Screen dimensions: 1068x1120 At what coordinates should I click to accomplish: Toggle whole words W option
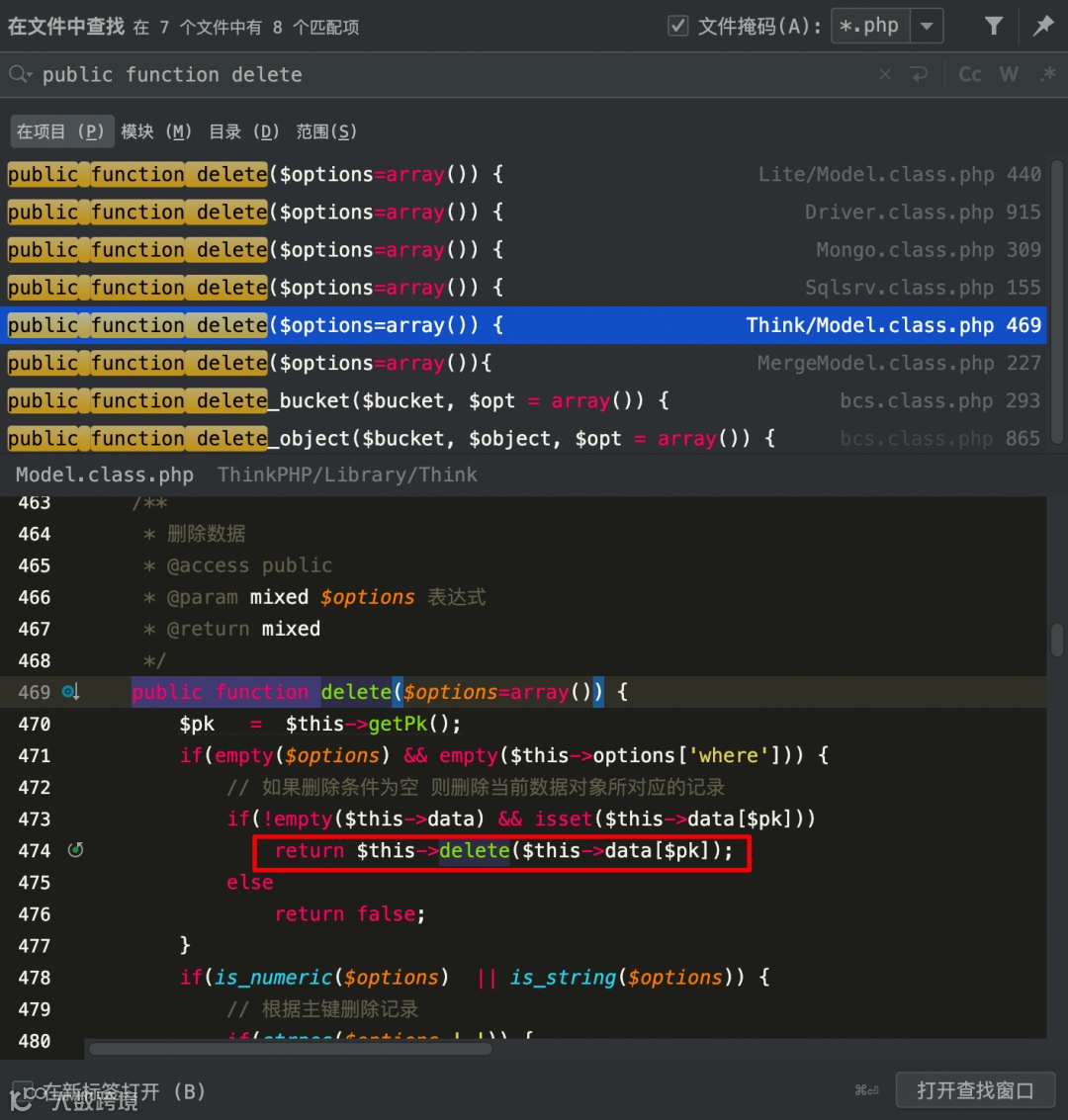pos(1009,74)
